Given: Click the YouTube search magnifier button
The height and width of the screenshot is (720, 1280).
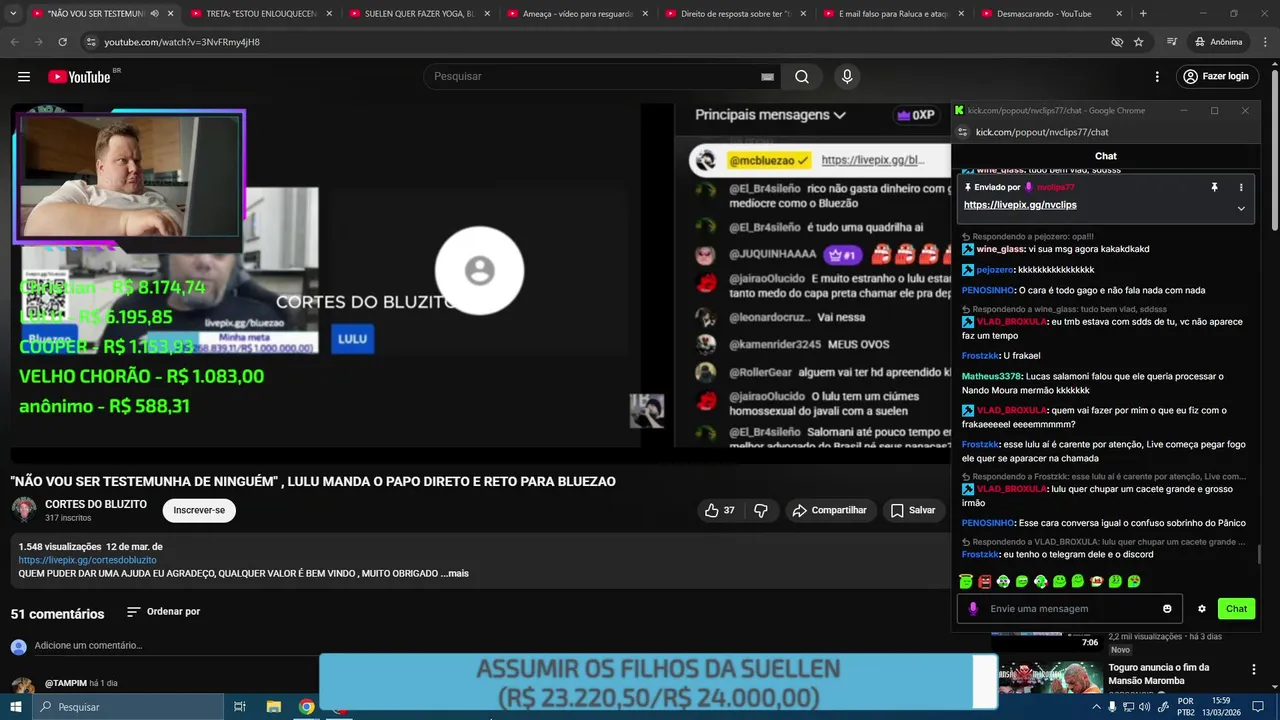Looking at the screenshot, I should pos(802,77).
